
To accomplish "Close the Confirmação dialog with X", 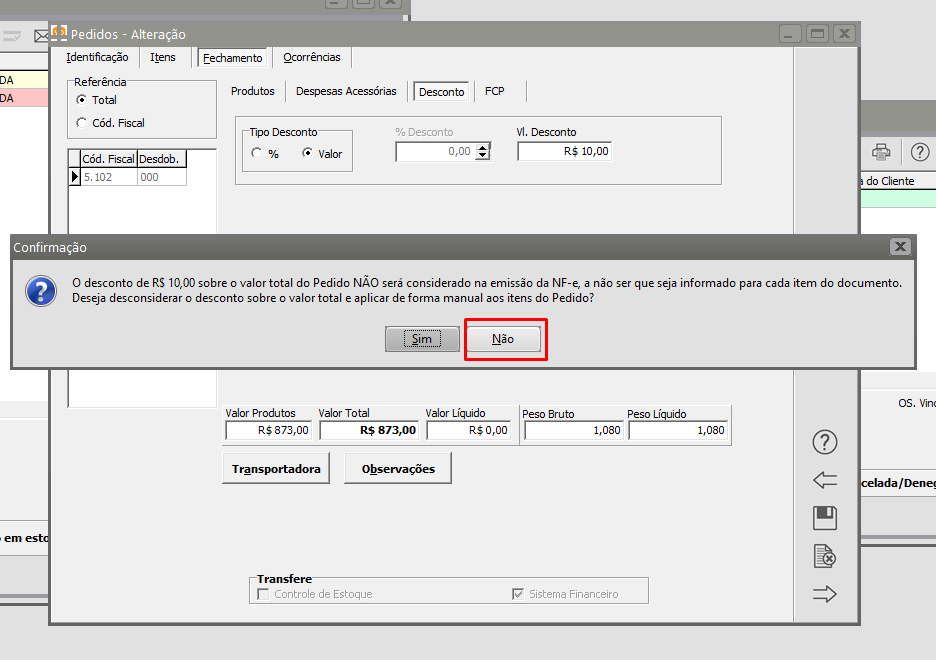I will point(900,247).
